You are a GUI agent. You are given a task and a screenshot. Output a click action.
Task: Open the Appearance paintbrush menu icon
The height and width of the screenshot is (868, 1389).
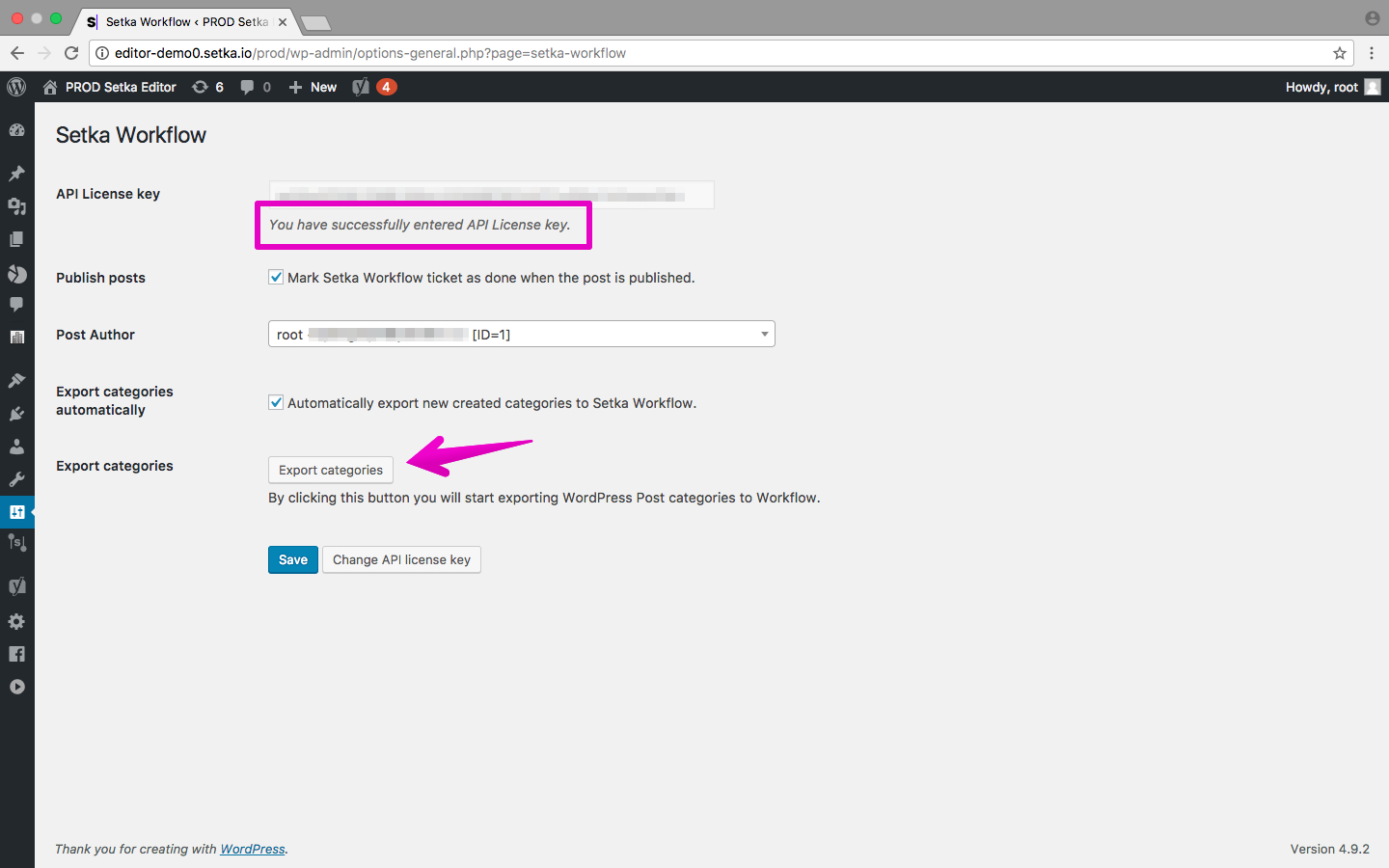(x=16, y=381)
